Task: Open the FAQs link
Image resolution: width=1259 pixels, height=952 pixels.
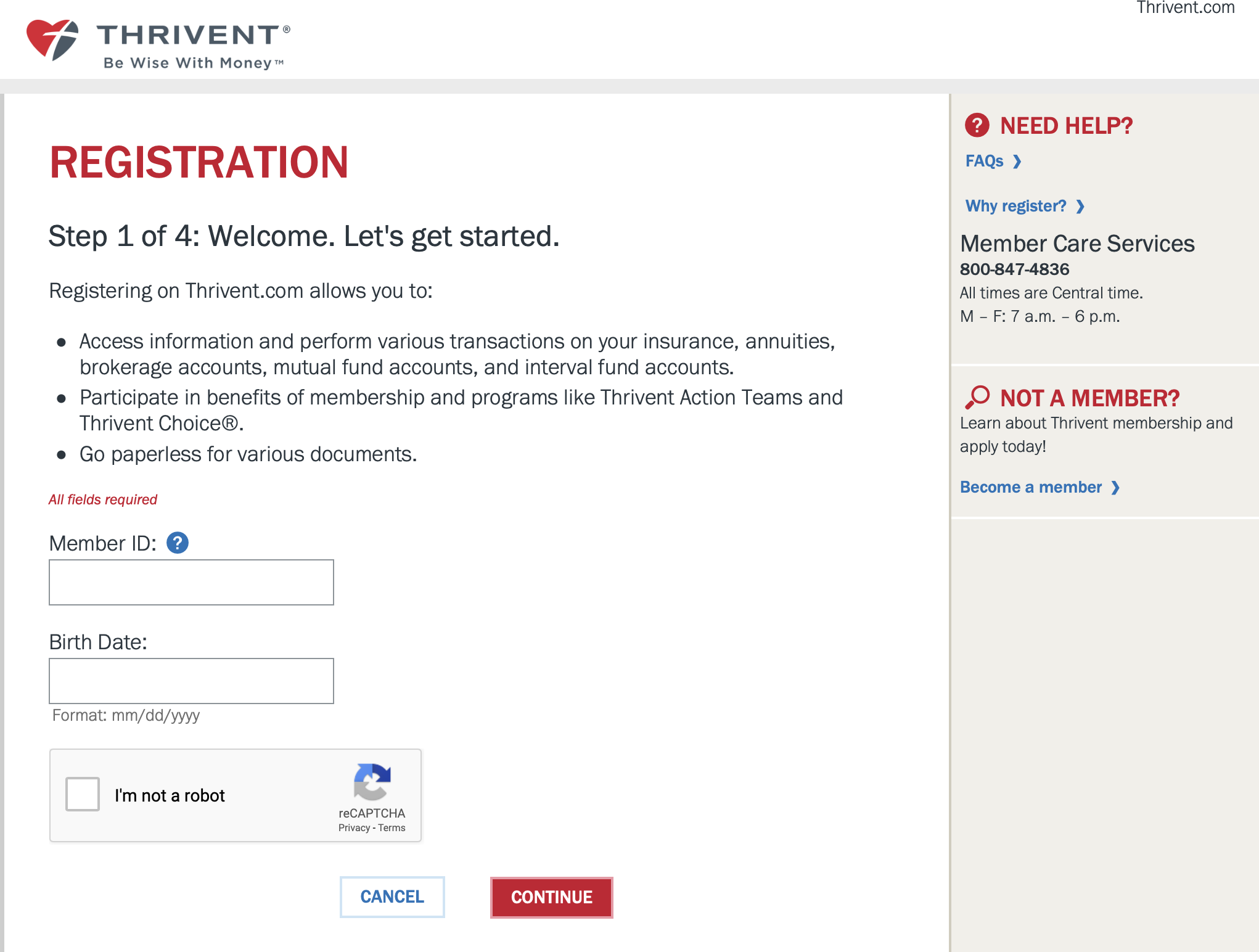Action: 986,161
